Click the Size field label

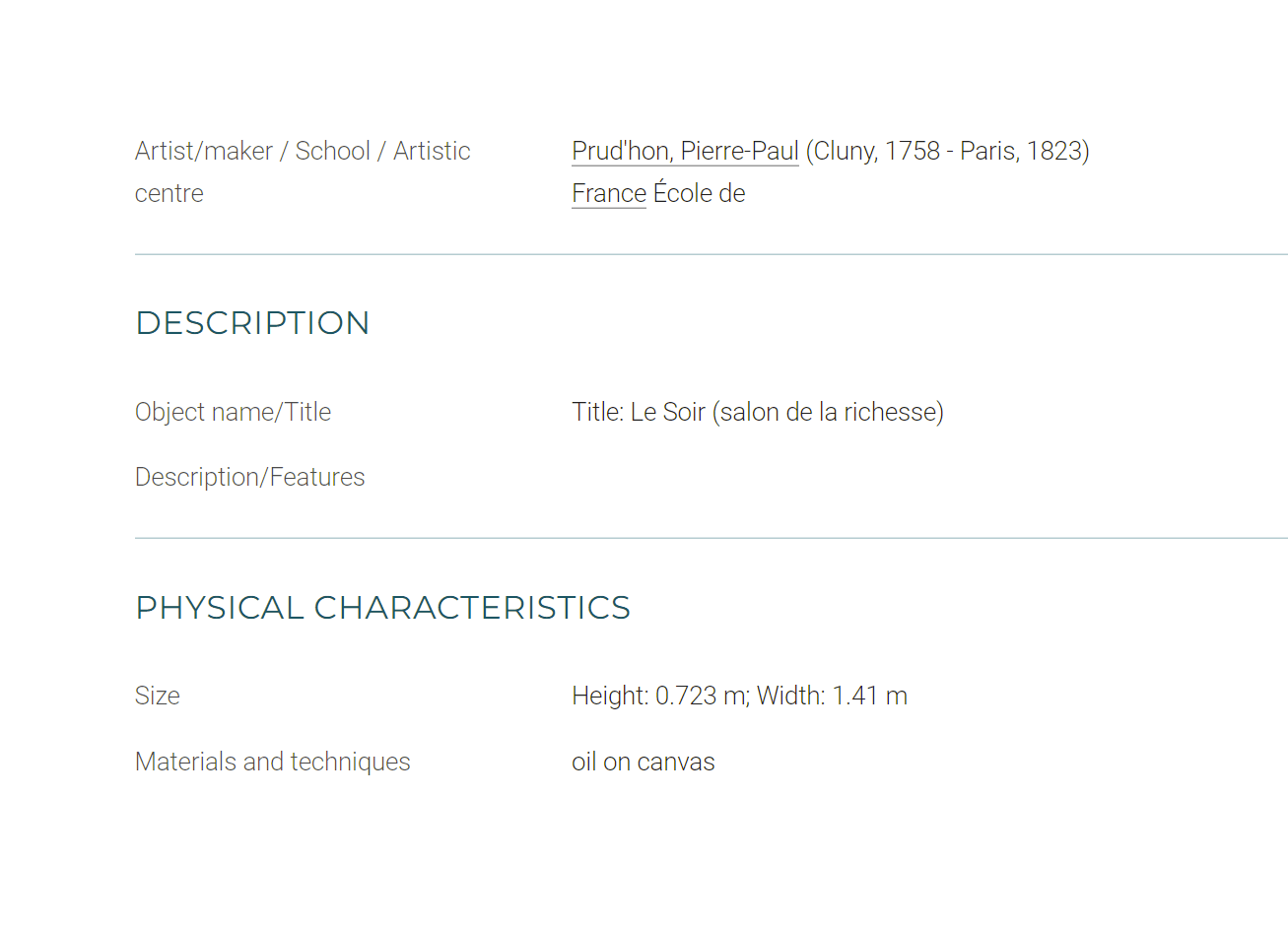158,696
